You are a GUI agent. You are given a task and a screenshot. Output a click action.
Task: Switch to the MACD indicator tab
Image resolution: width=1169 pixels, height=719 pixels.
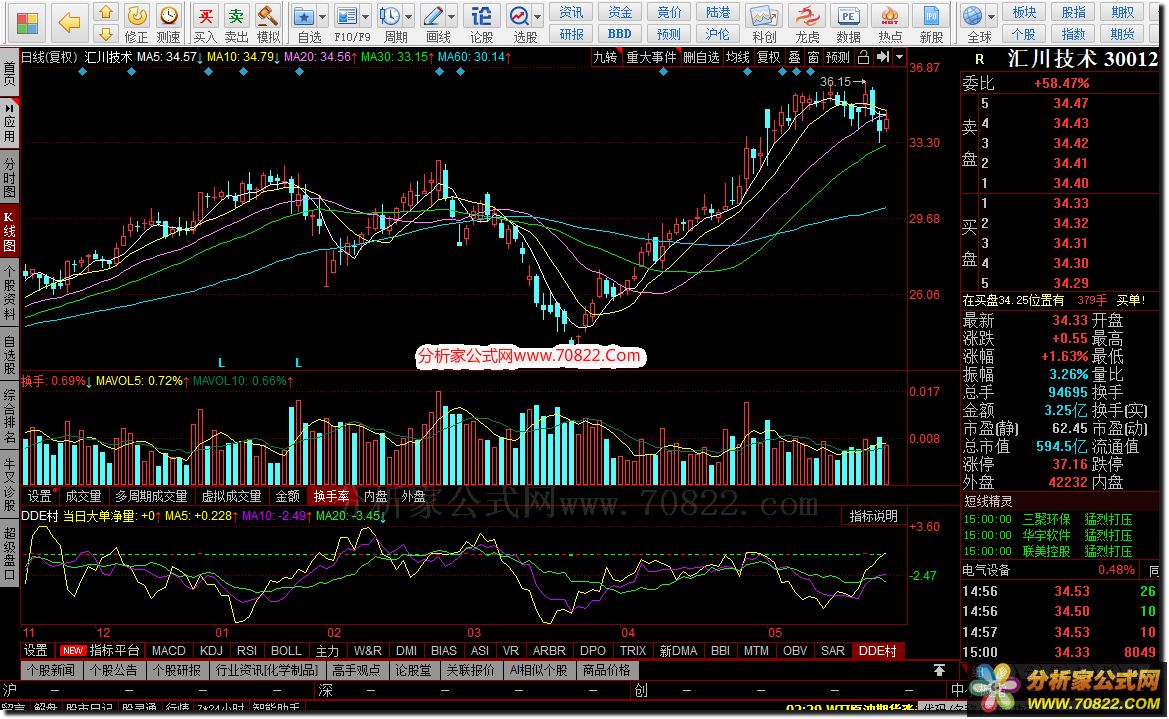168,651
